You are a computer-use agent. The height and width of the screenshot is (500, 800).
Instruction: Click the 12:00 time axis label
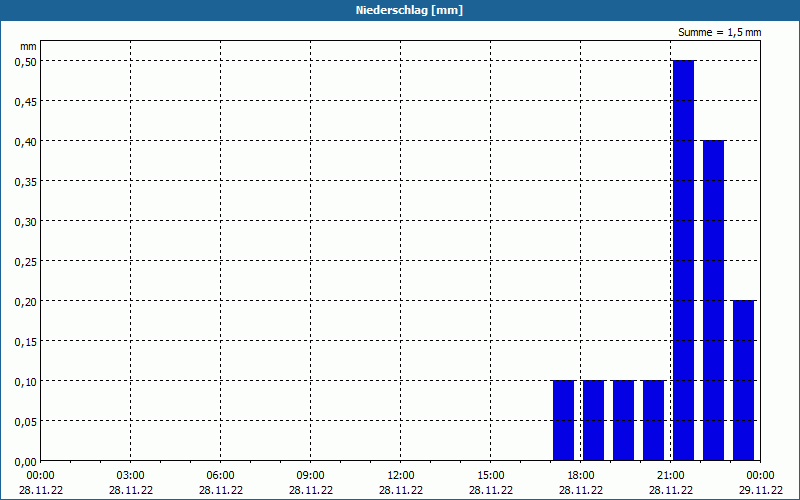(401, 476)
